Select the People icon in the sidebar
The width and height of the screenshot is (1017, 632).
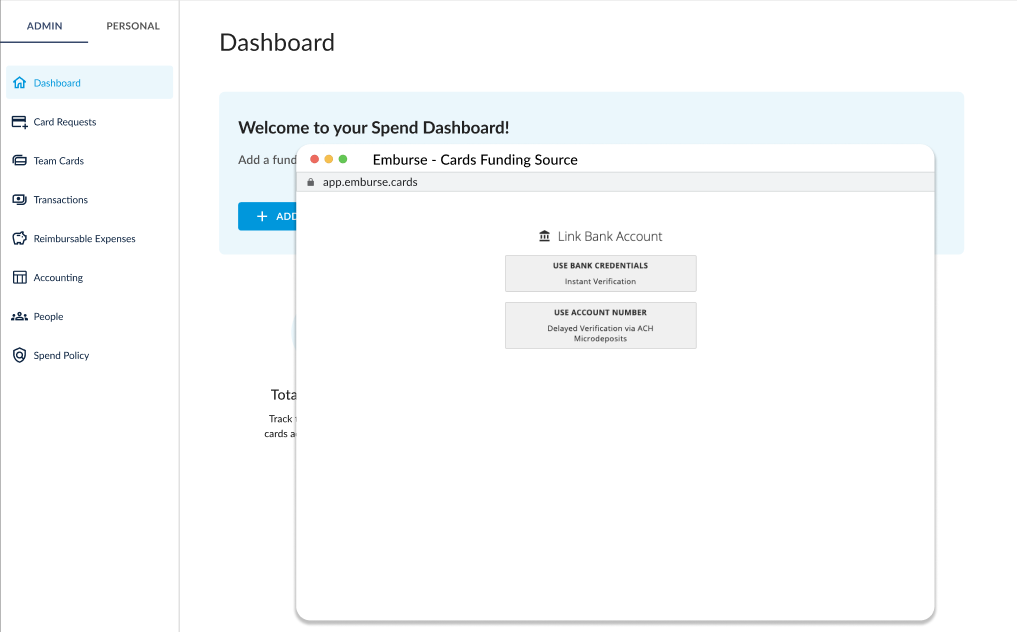18,316
